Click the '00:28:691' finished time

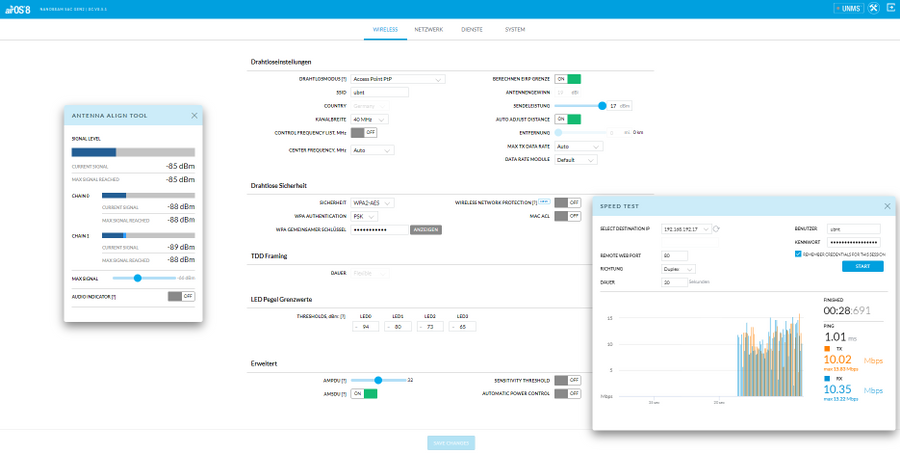[x=847, y=311]
